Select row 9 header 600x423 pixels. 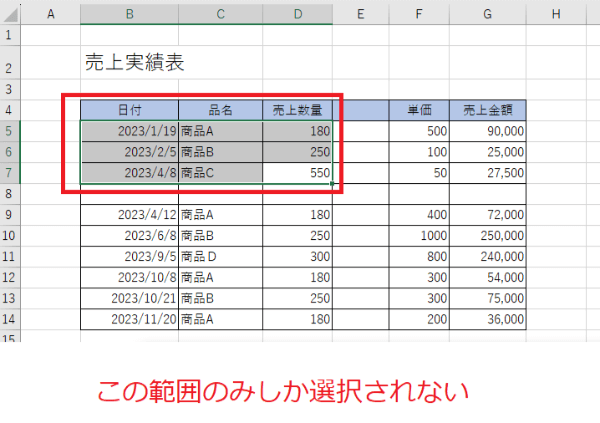tap(10, 215)
